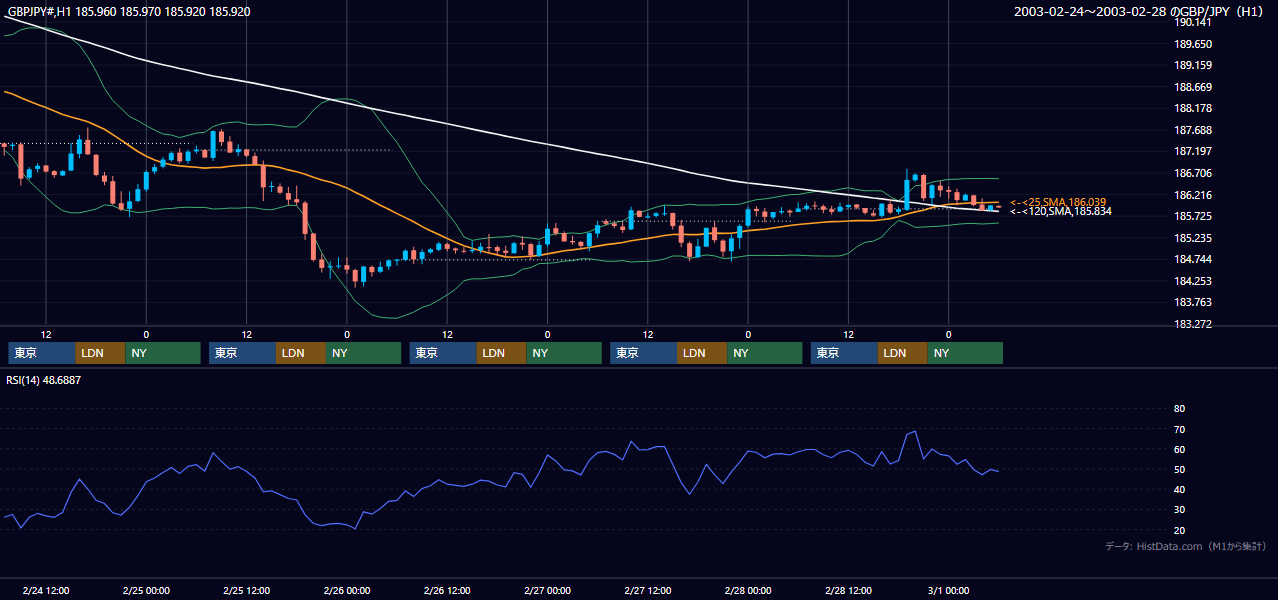
Task: Click price axis label 186.706
Action: click(1193, 173)
